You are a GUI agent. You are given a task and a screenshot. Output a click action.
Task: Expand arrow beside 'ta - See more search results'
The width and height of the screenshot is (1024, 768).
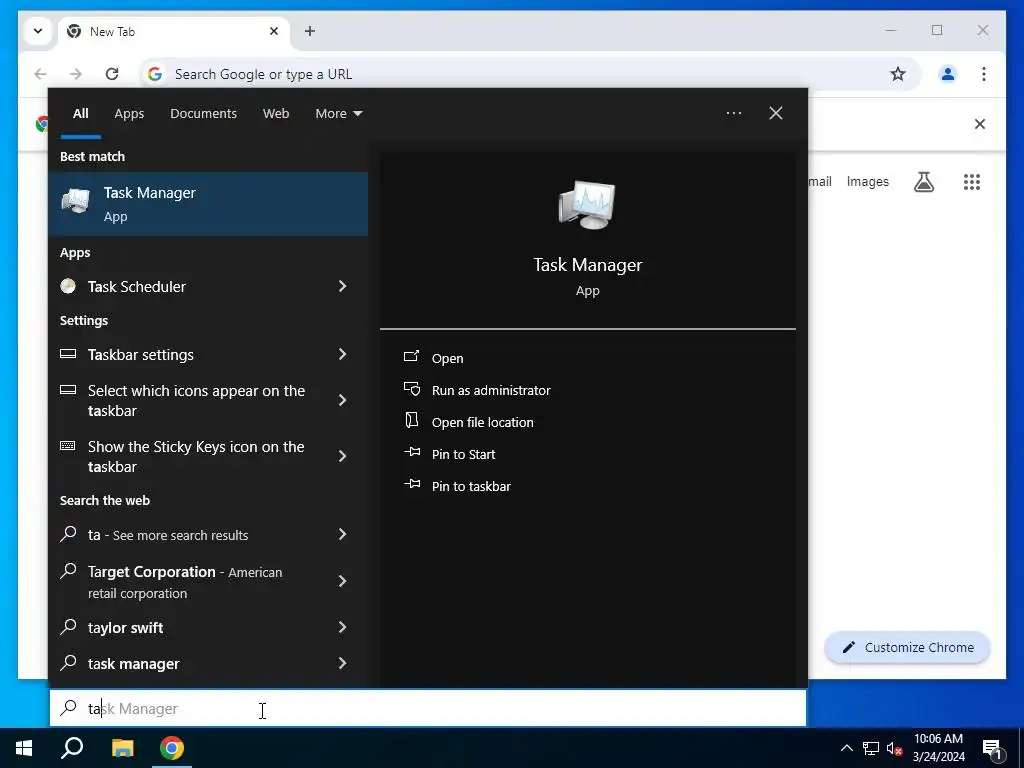[x=342, y=534]
